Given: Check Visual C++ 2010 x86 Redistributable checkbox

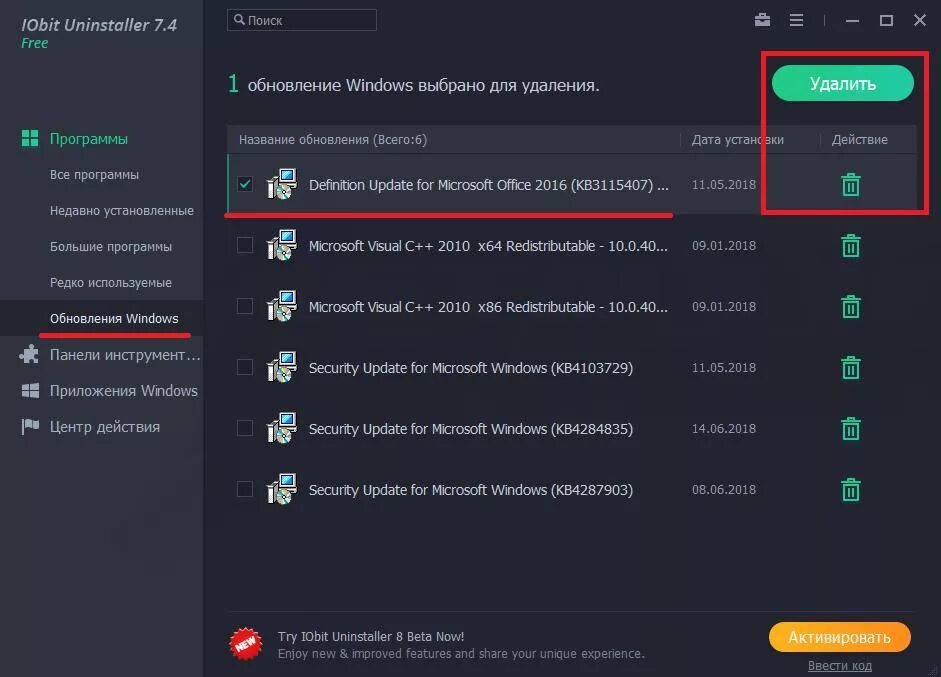Looking at the screenshot, I should pyautogui.click(x=245, y=306).
